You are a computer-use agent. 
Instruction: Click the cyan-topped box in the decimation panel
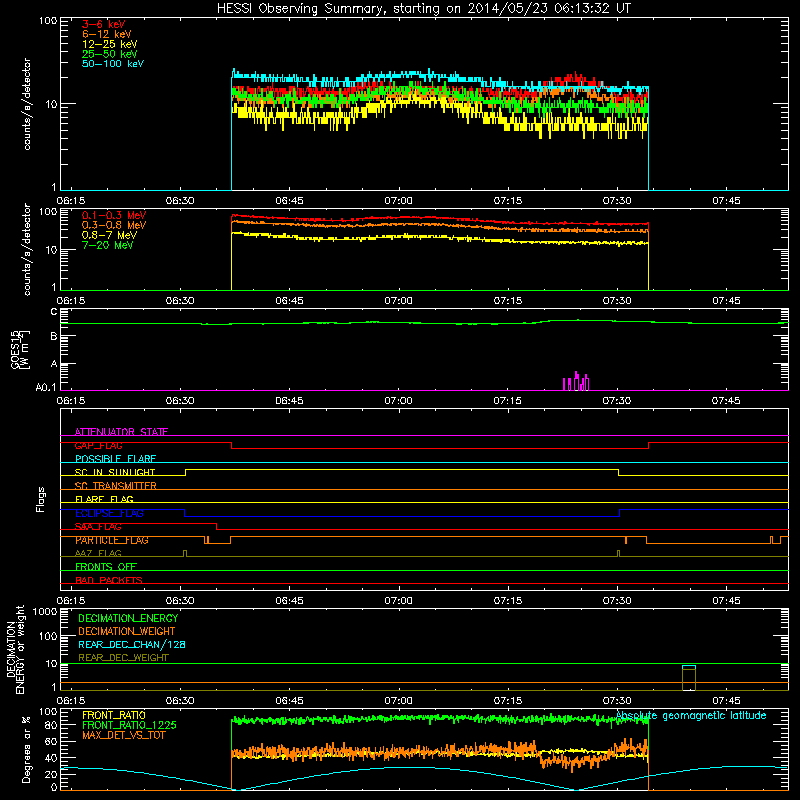[x=689, y=678]
